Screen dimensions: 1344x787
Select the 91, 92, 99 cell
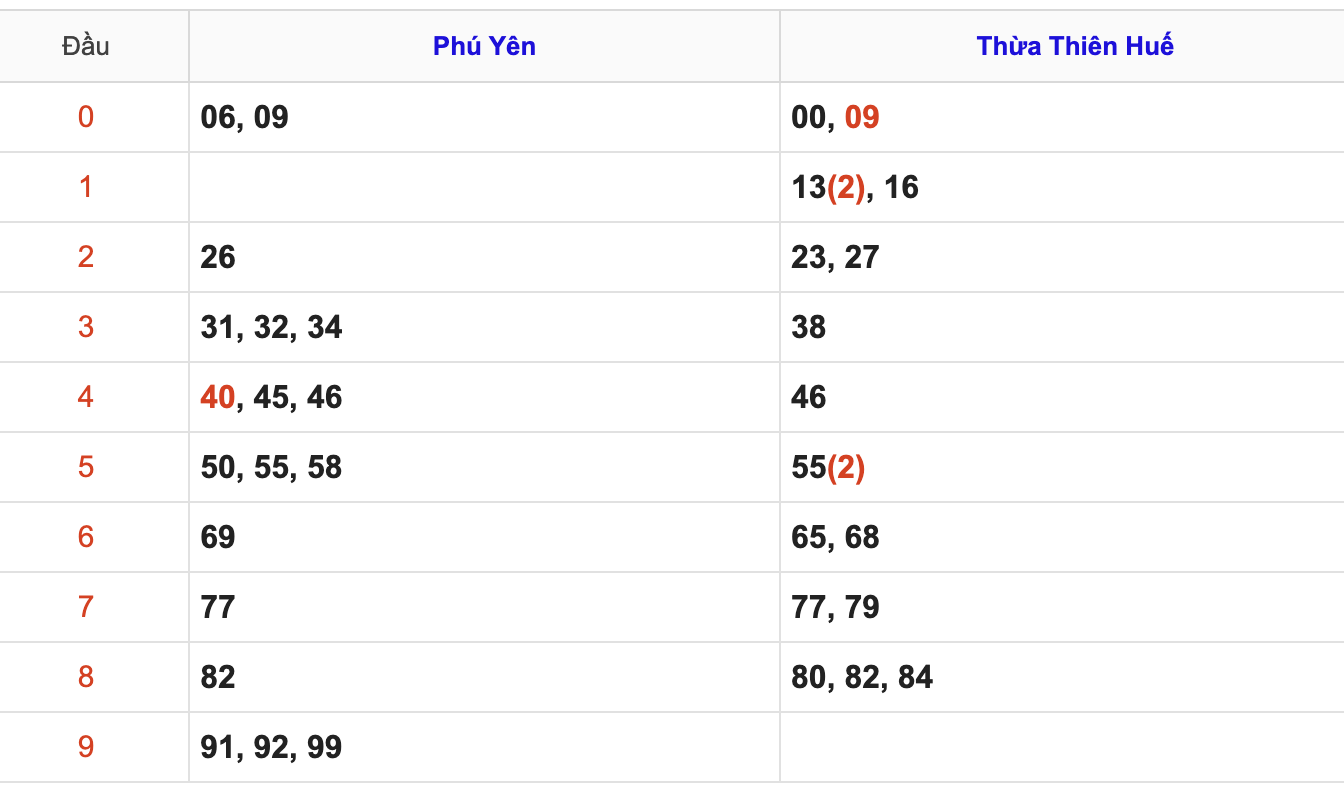(484, 747)
